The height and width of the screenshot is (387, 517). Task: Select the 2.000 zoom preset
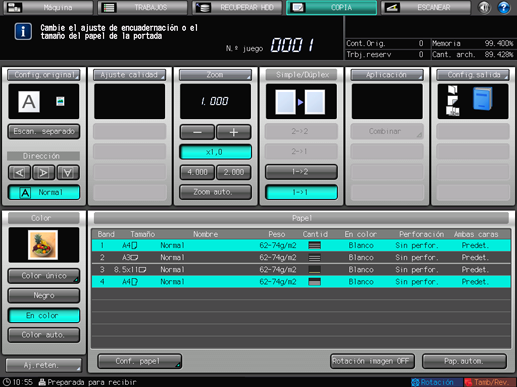tap(234, 172)
